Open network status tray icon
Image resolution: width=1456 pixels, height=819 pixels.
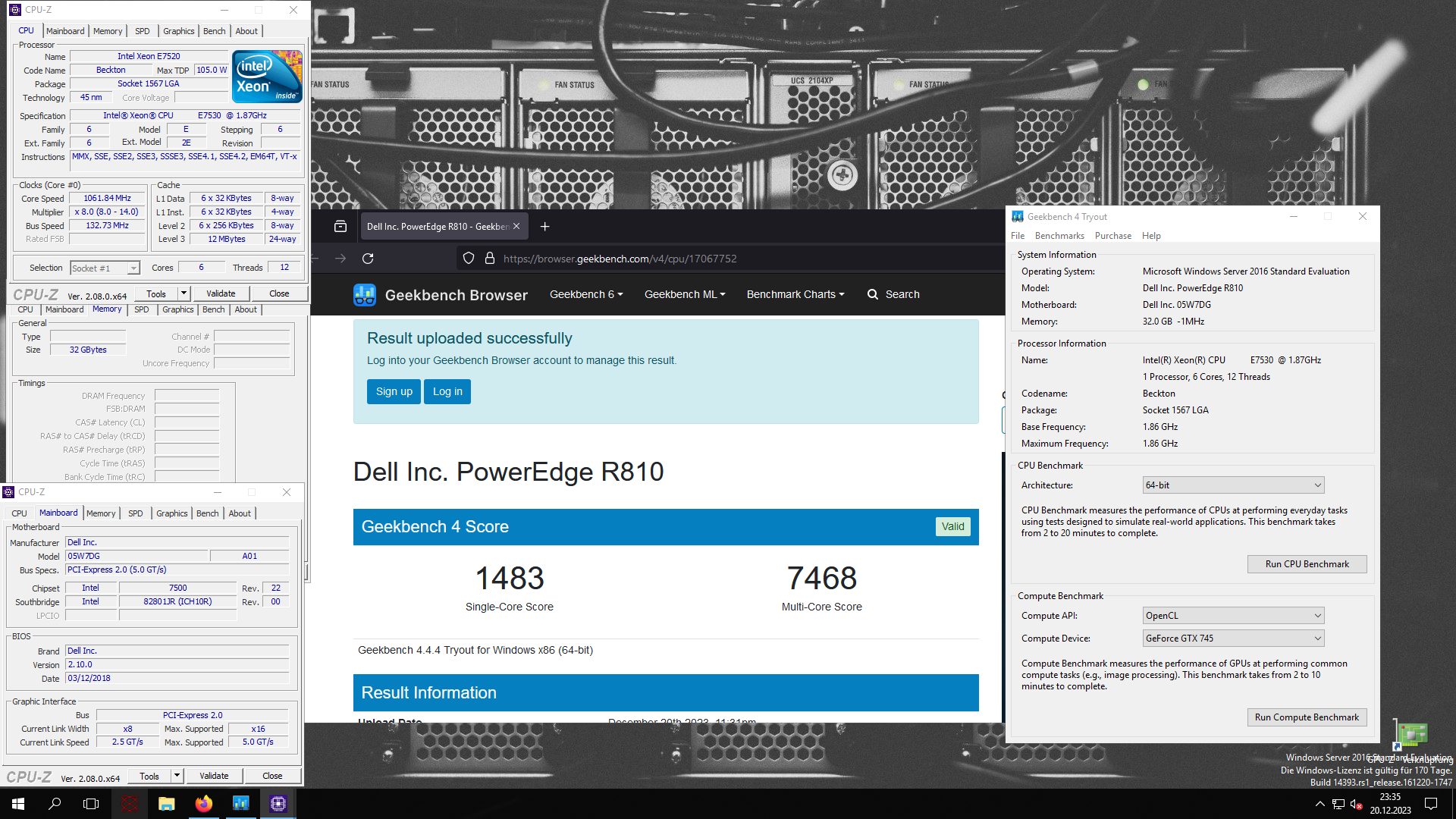(x=1338, y=804)
